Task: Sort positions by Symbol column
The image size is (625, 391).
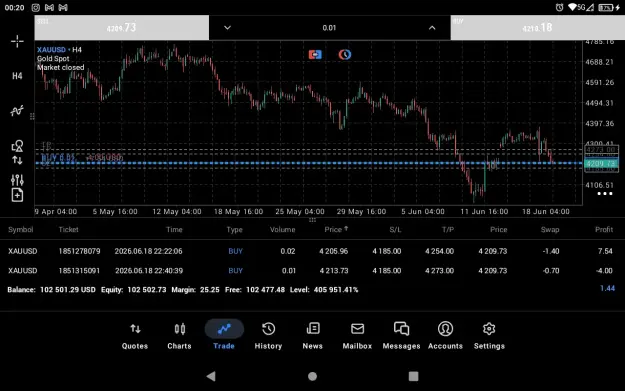Action: (21, 230)
